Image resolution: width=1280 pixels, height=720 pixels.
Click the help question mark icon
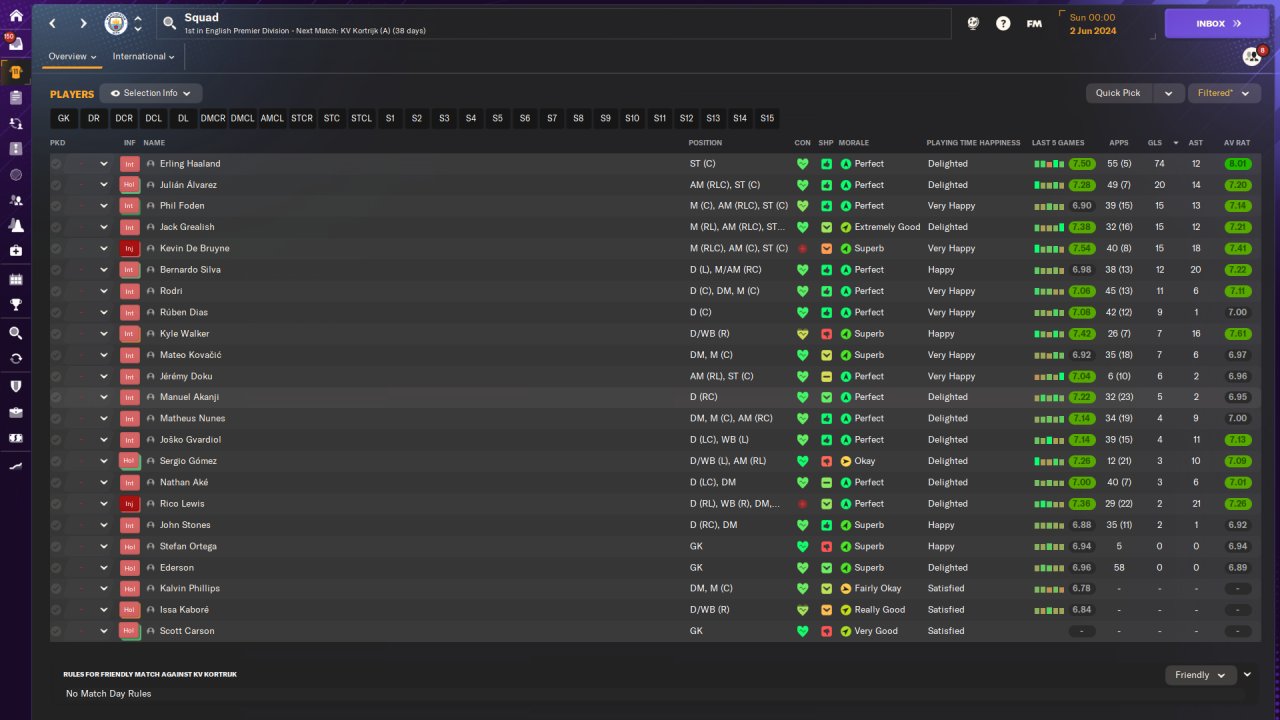(x=1003, y=23)
